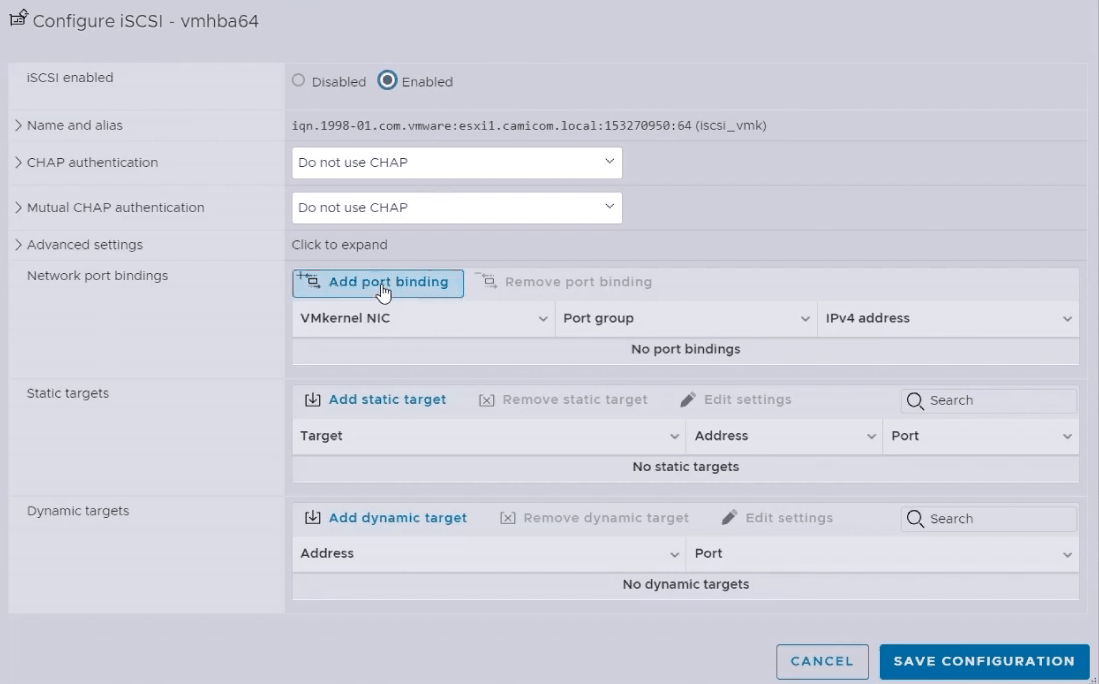Image resolution: width=1099 pixels, height=684 pixels.
Task: Click the Remove dynamic target icon
Action: pyautogui.click(x=507, y=519)
